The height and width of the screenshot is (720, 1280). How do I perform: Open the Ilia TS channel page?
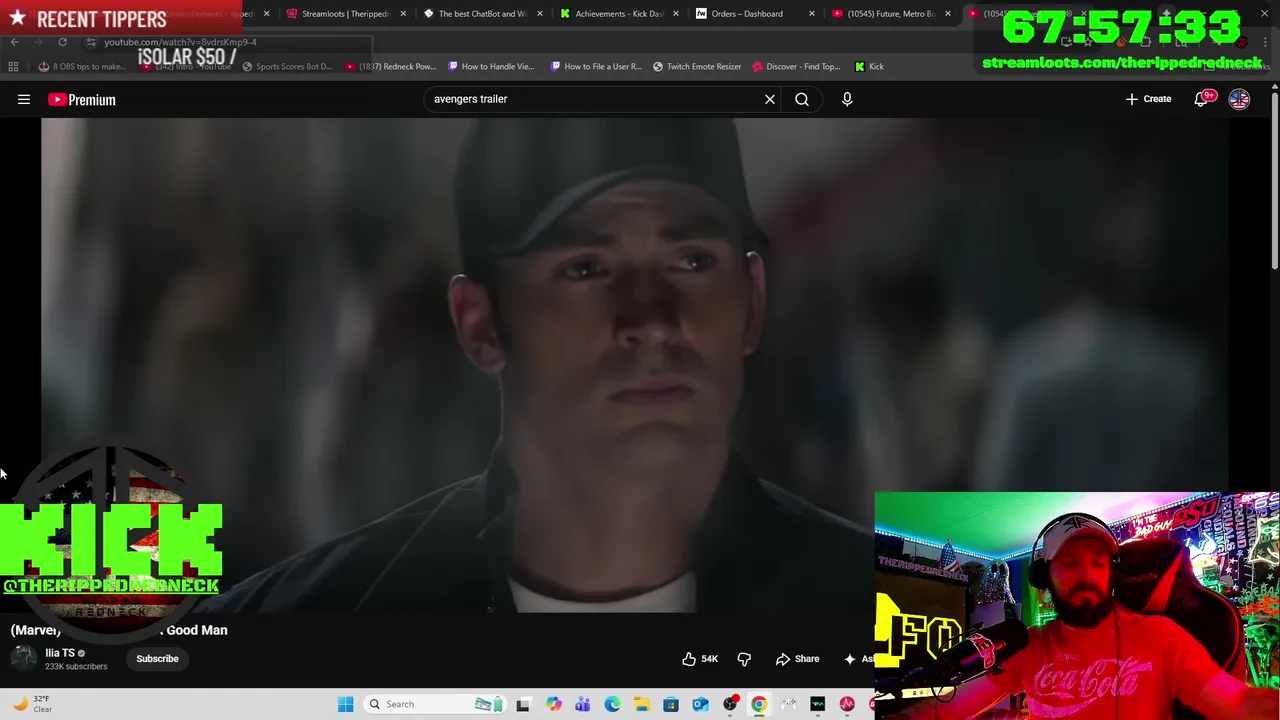(60, 653)
